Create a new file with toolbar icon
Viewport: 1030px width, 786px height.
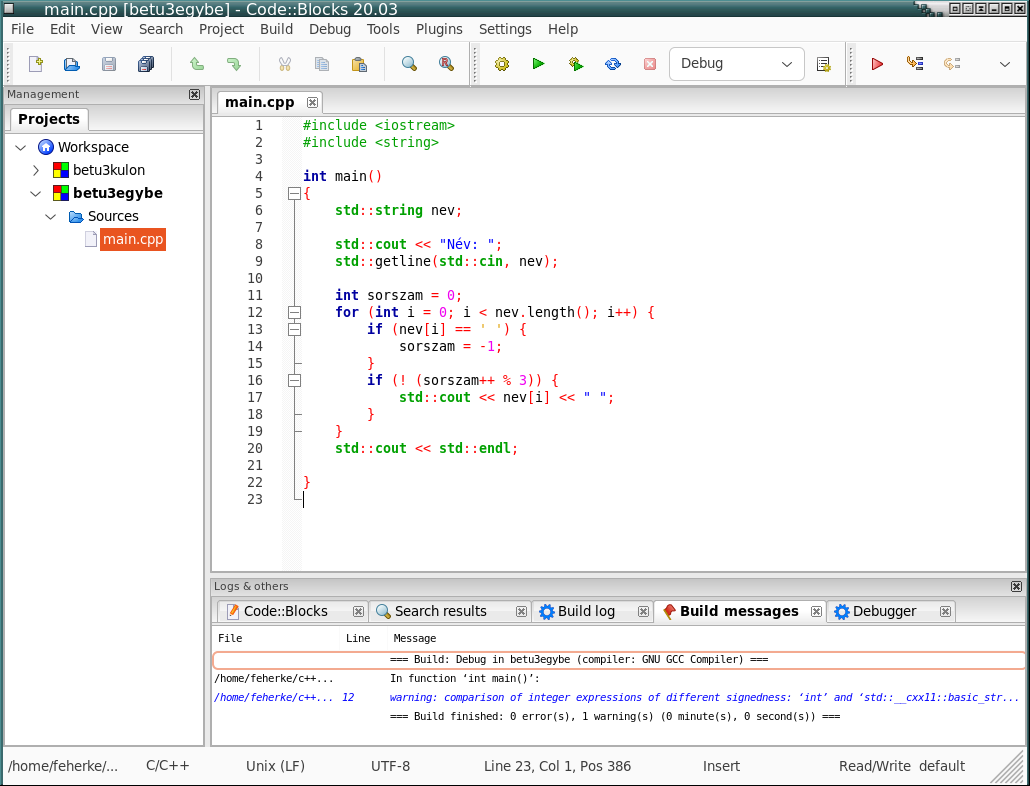tap(35, 64)
